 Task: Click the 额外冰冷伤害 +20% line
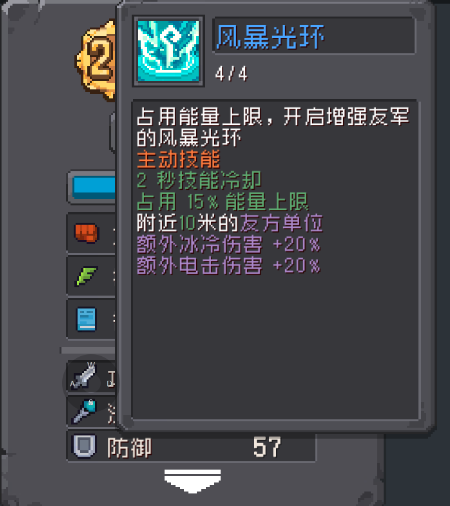[x=228, y=244]
